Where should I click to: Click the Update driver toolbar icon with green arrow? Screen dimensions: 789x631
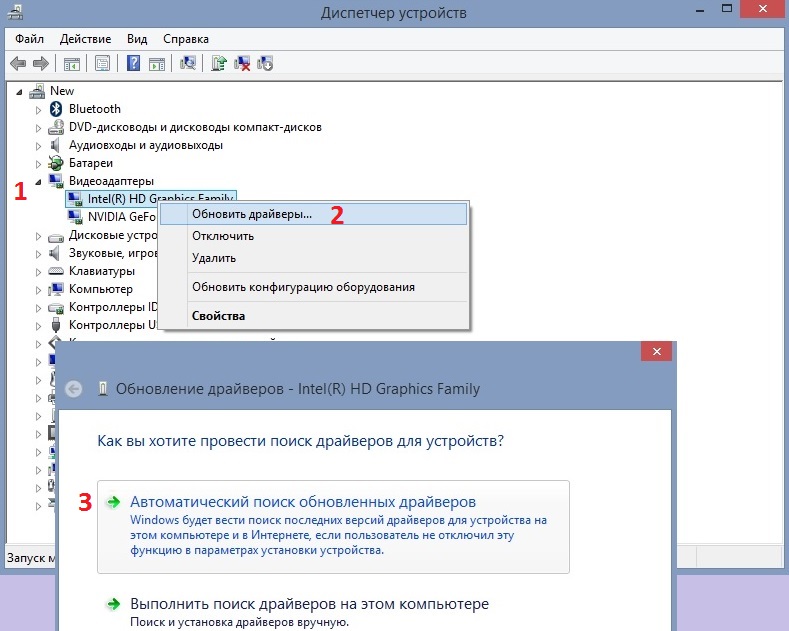(x=219, y=63)
